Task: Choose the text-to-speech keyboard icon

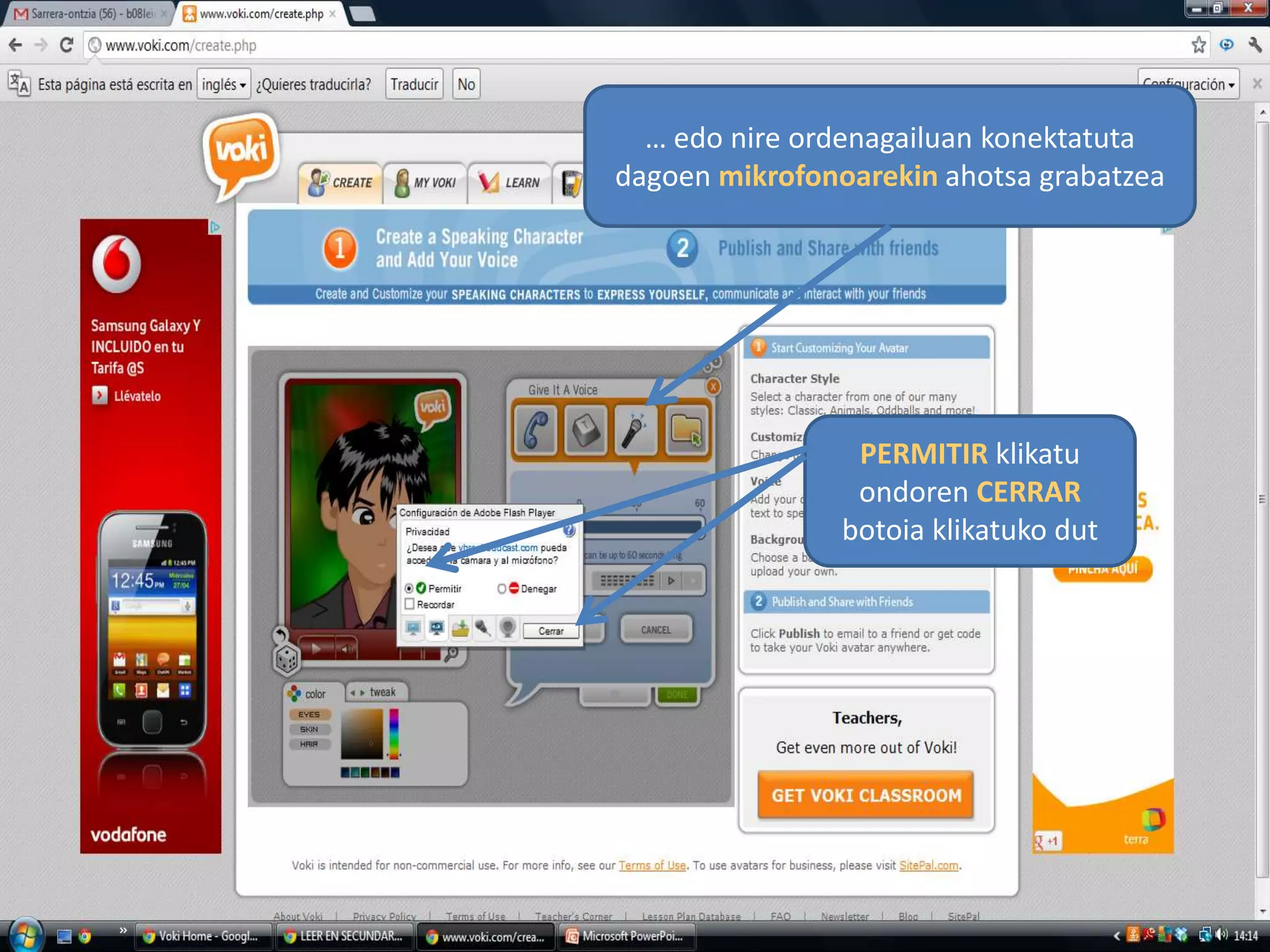Action: point(585,430)
